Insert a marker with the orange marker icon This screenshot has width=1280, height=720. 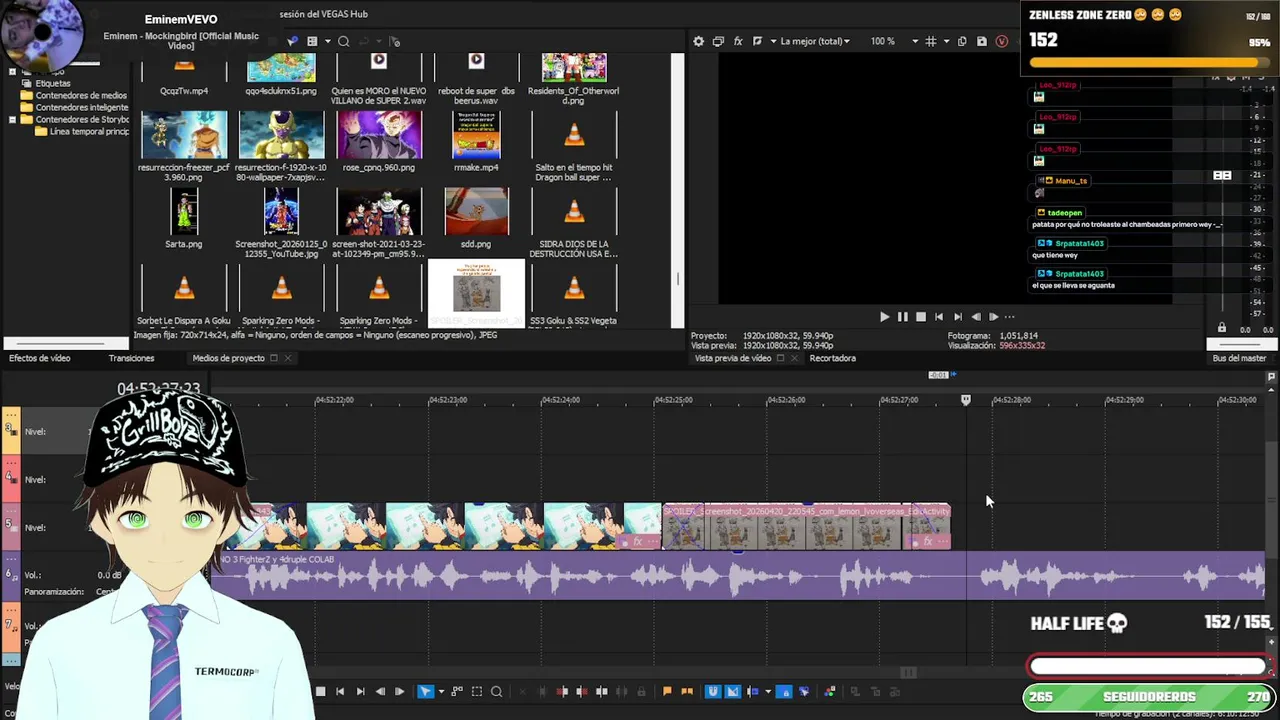pyautogui.click(x=667, y=691)
